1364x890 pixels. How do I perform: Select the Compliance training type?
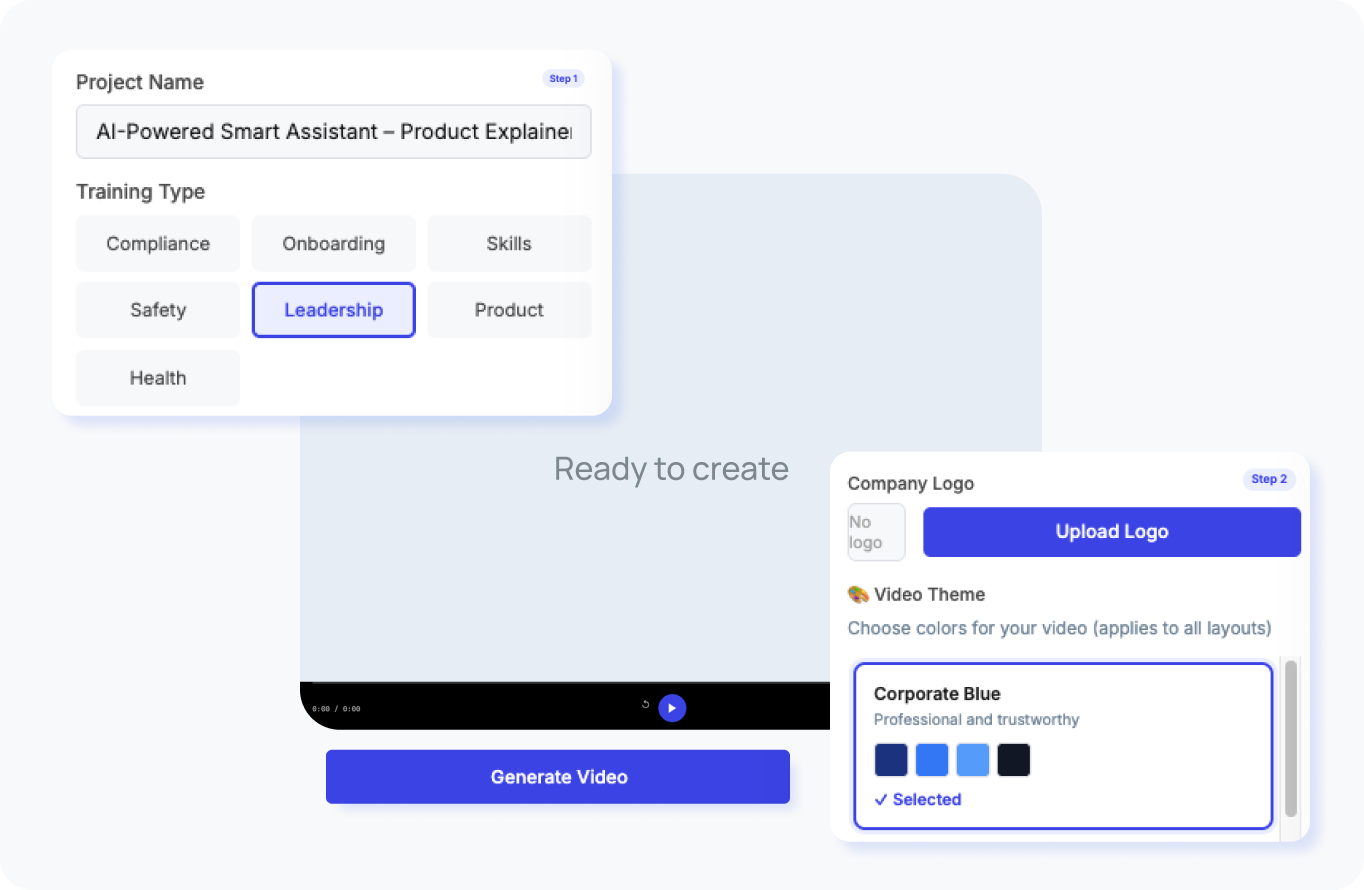[x=158, y=244]
